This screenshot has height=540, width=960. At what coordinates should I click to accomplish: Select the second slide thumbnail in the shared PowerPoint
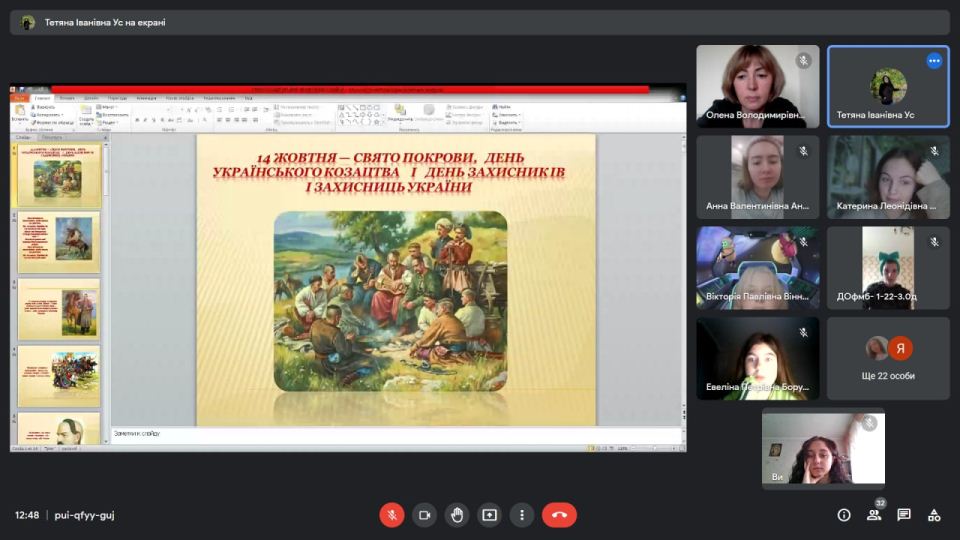click(59, 242)
